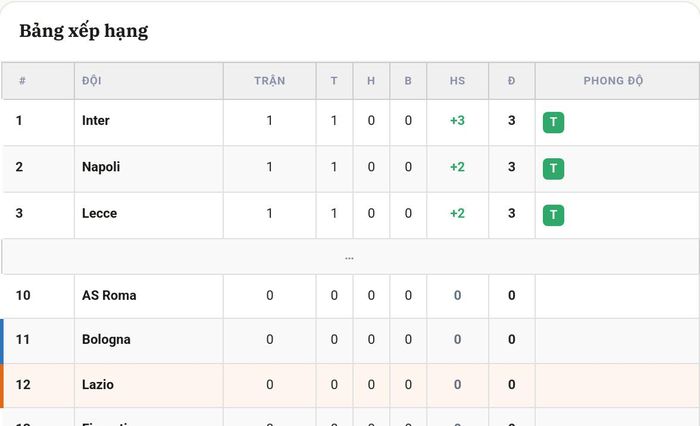Expand hidden rows via the ellipsis row

coord(350,257)
